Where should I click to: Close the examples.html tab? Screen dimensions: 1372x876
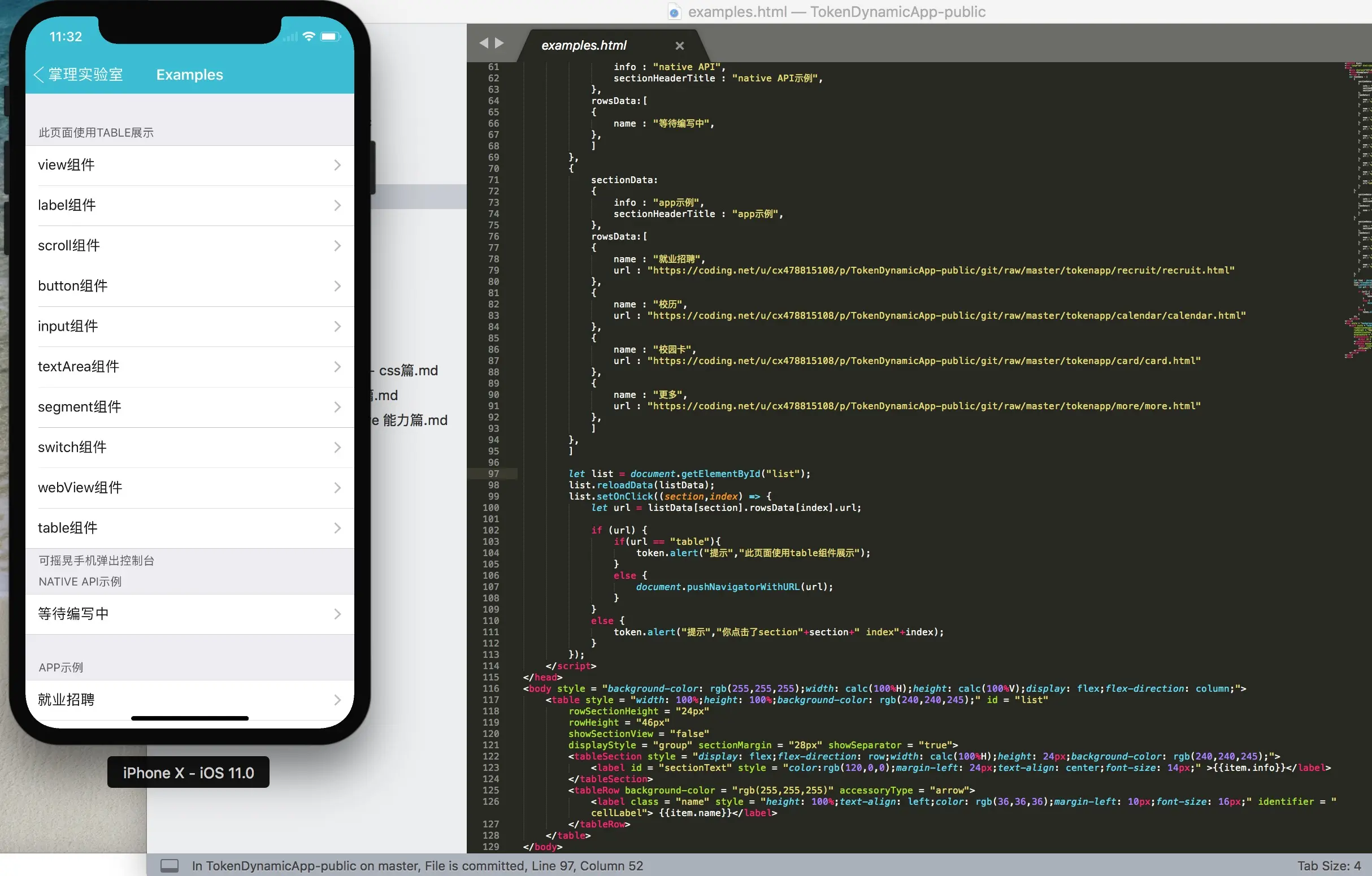pos(679,46)
